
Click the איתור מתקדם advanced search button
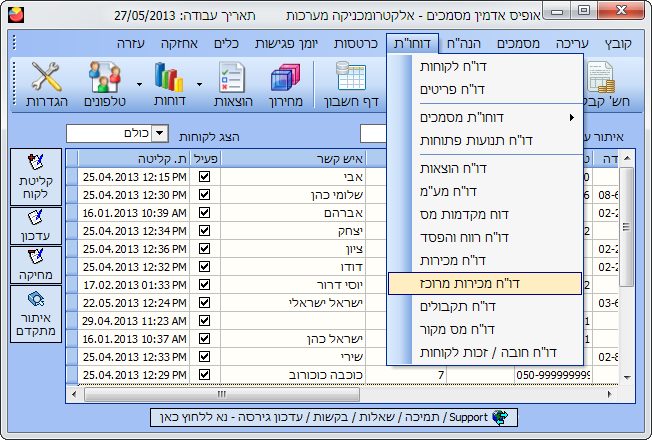point(36,314)
